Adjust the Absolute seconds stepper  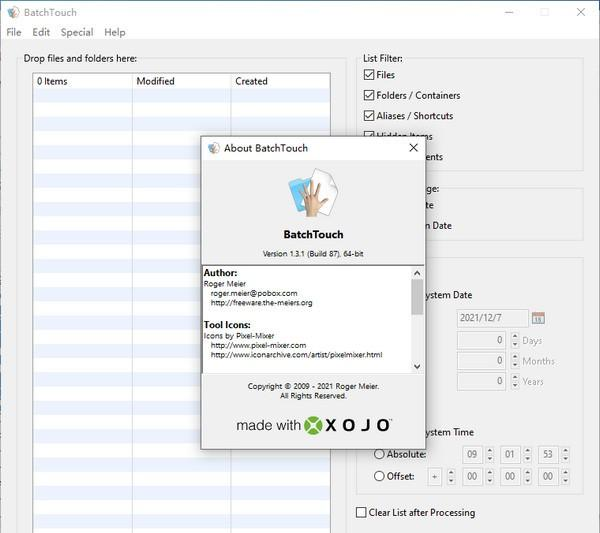click(566, 454)
